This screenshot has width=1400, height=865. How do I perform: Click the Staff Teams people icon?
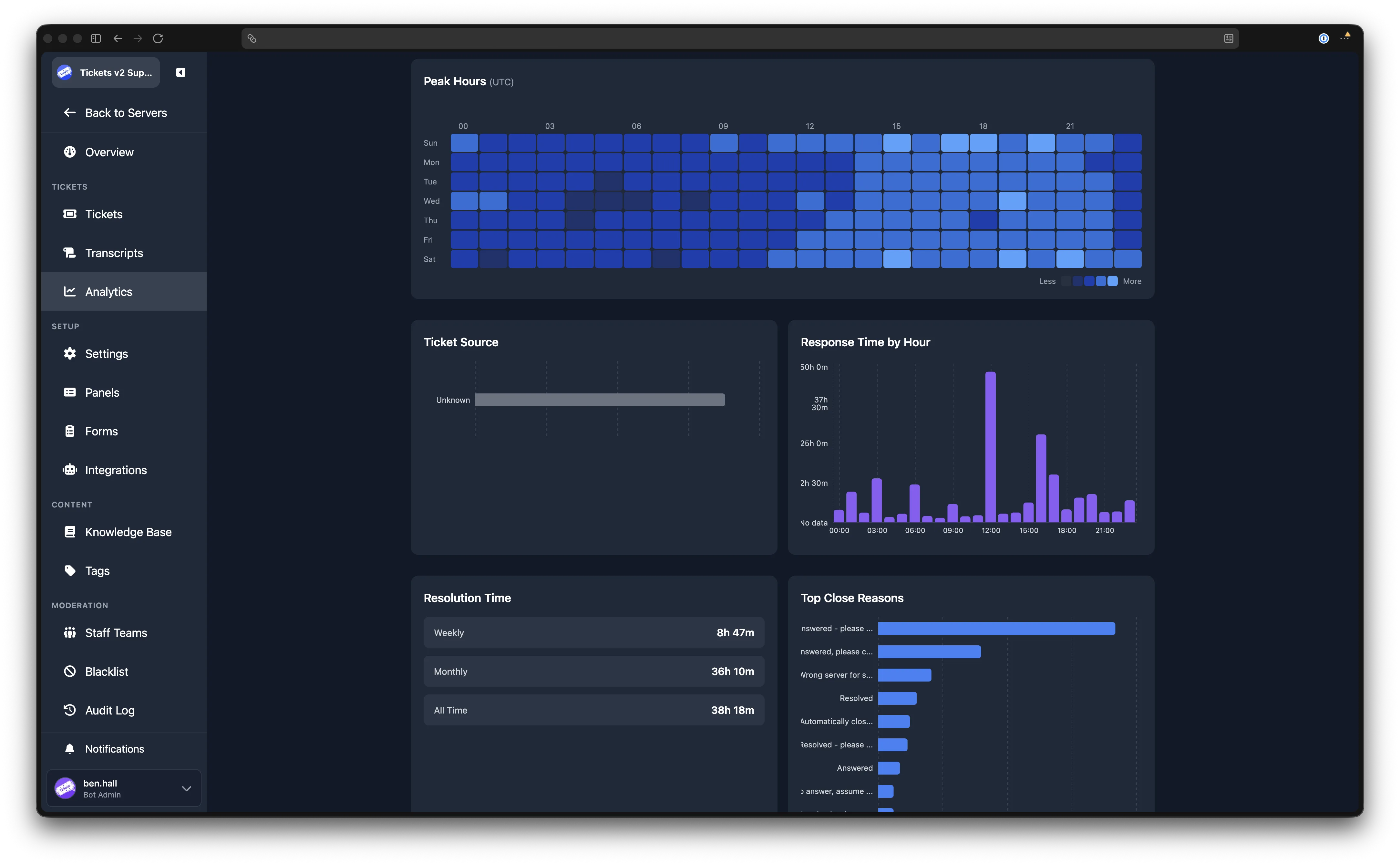coord(70,633)
